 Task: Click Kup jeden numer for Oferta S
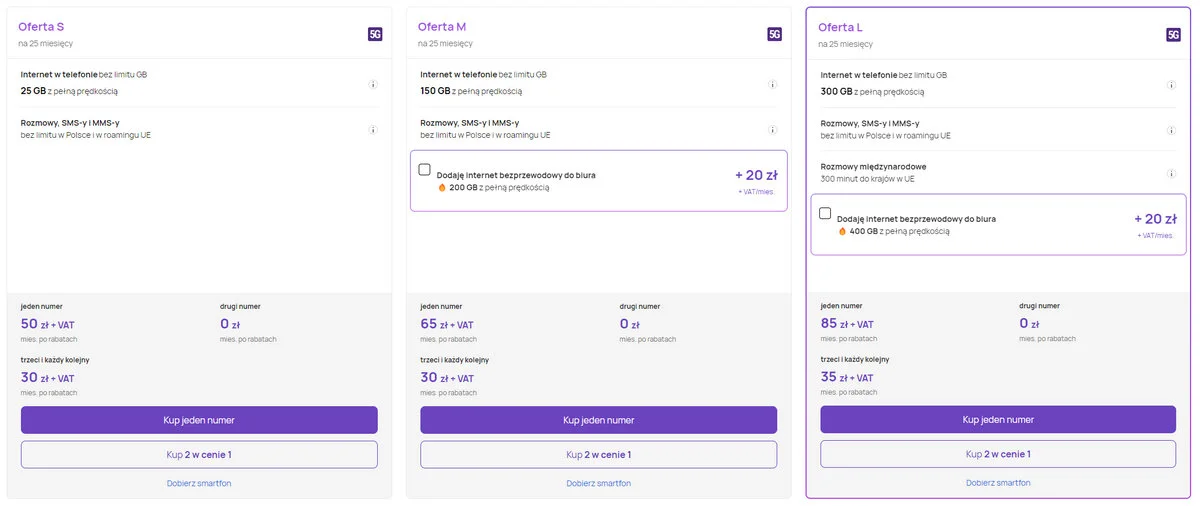click(x=199, y=420)
